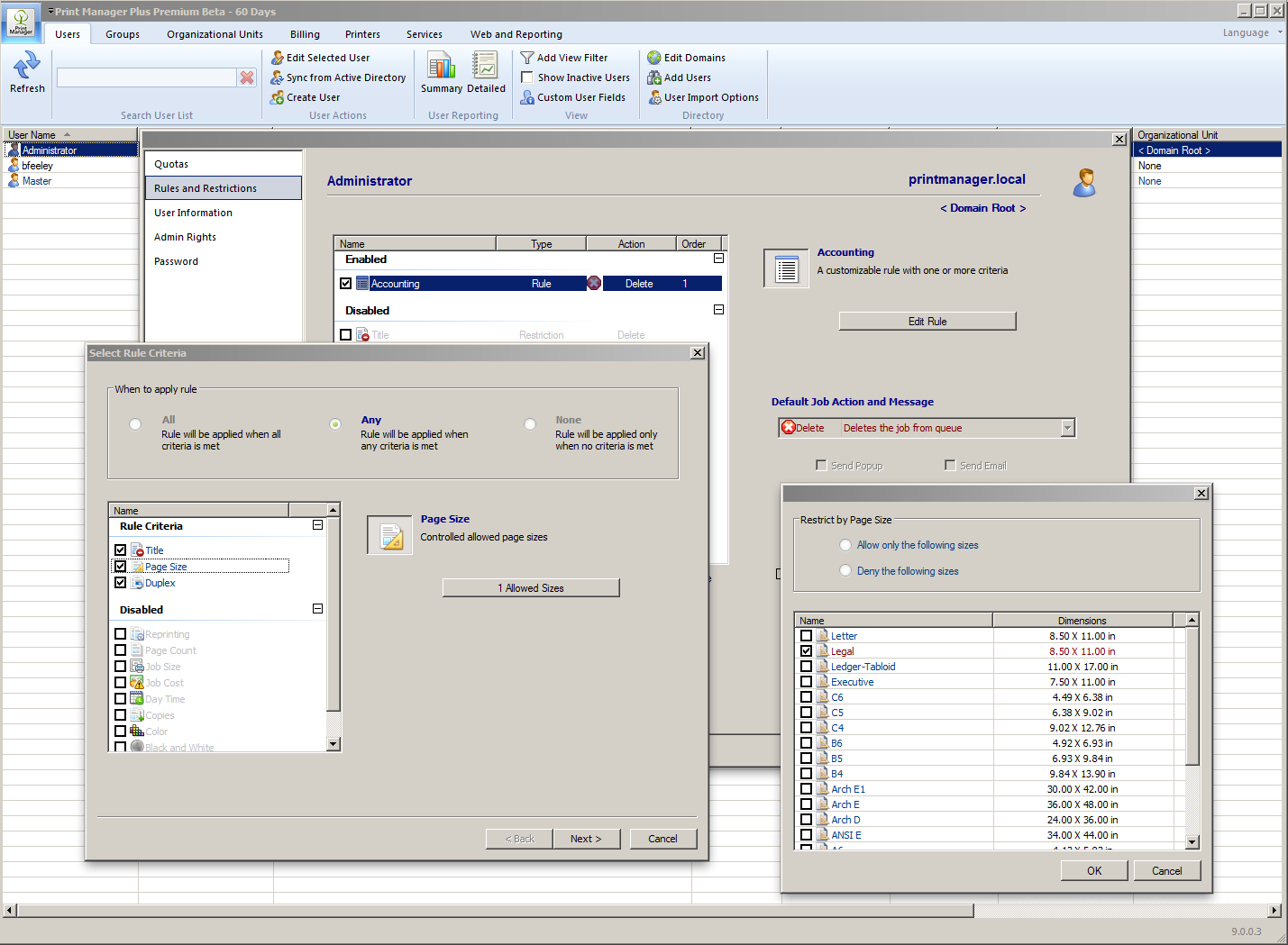The width and height of the screenshot is (1288, 945).
Task: Click Edit Selected User
Action: coord(320,58)
